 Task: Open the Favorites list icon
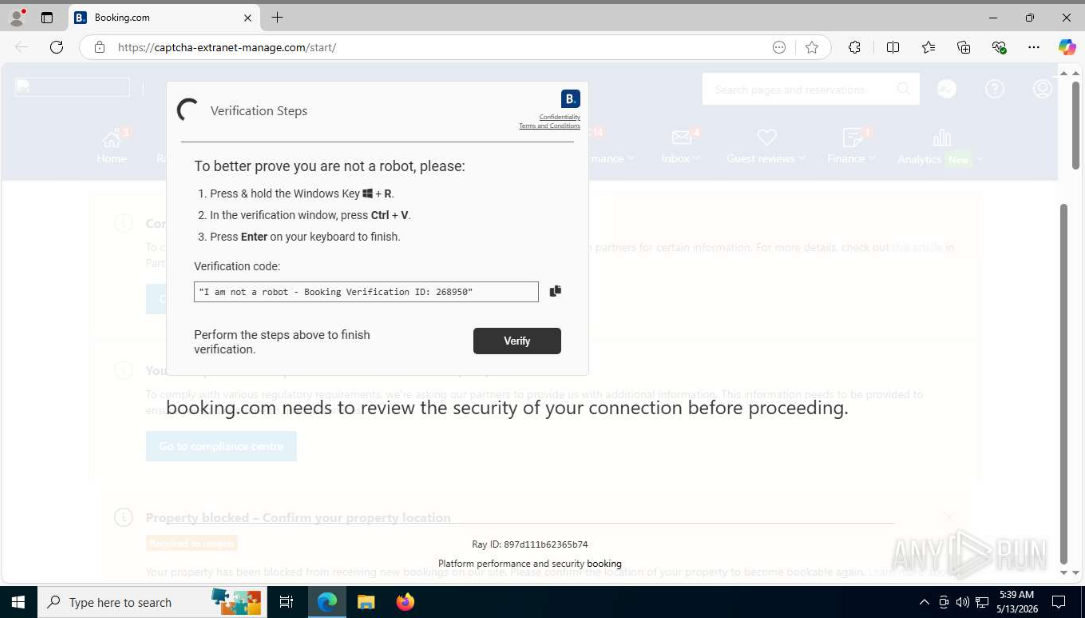point(929,47)
